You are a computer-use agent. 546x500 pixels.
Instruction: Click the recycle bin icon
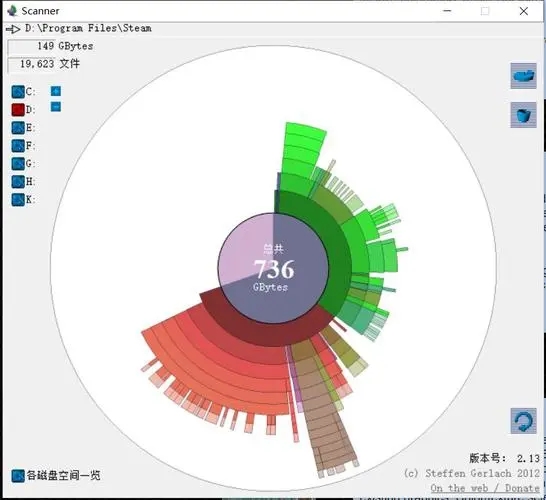click(523, 115)
